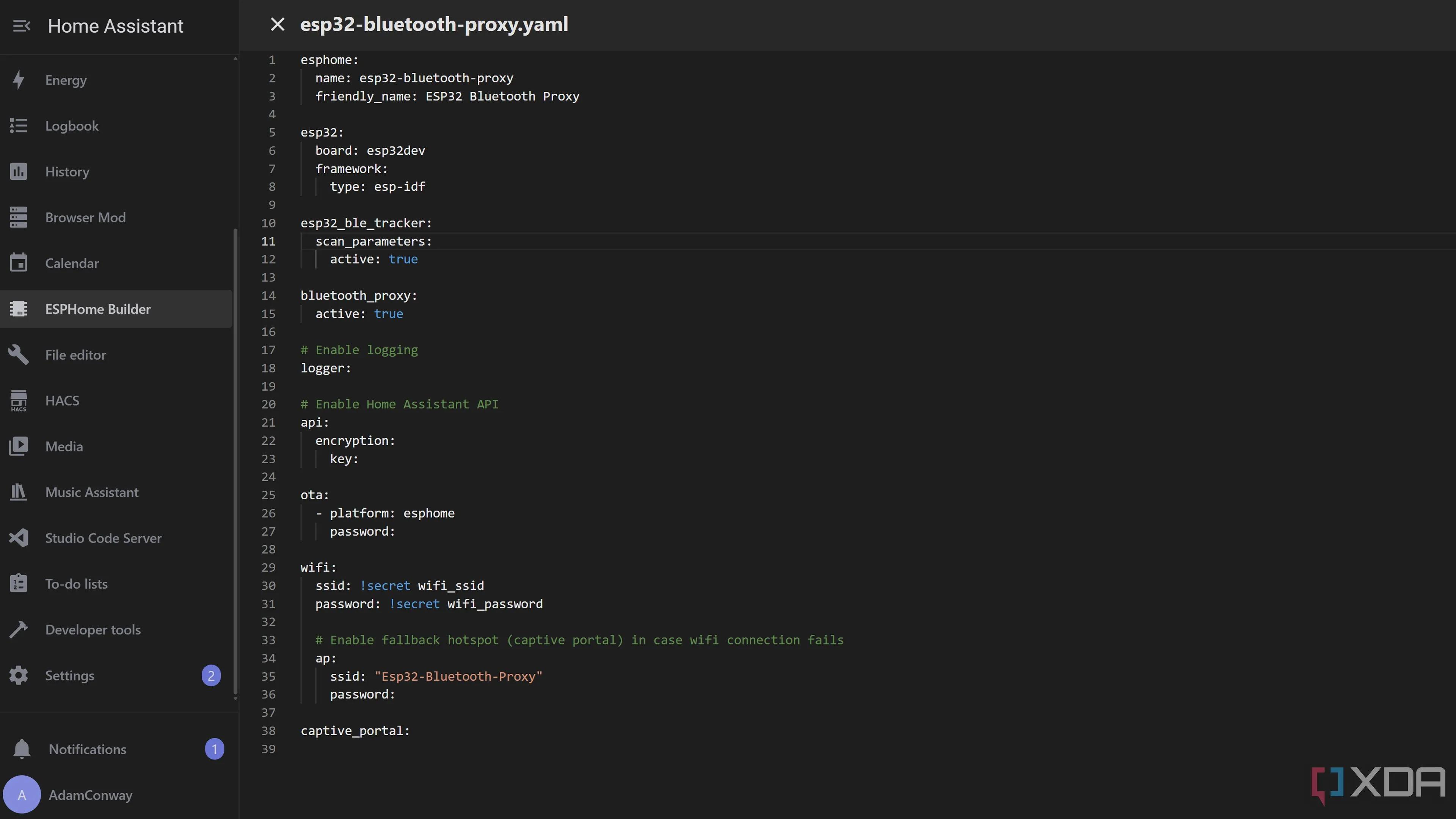Screen dimensions: 1456x819
Task: Click 'ssid: !secret wifi_ssid' line
Action: click(x=400, y=585)
